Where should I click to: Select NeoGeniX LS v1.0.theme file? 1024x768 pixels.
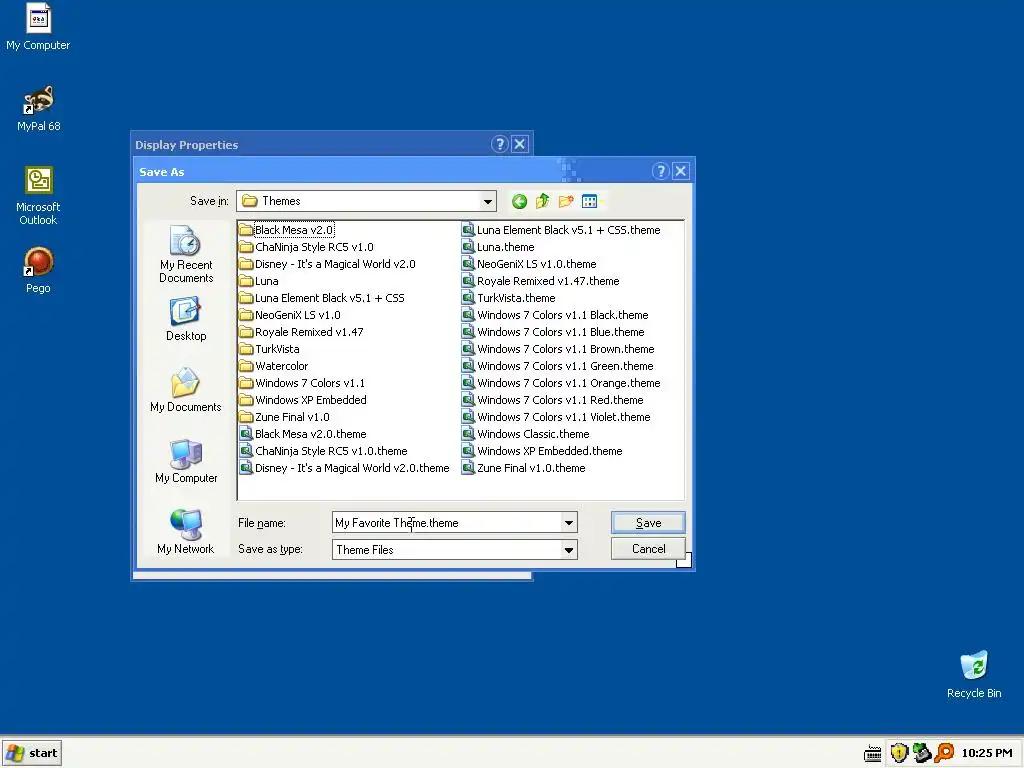coord(529,264)
